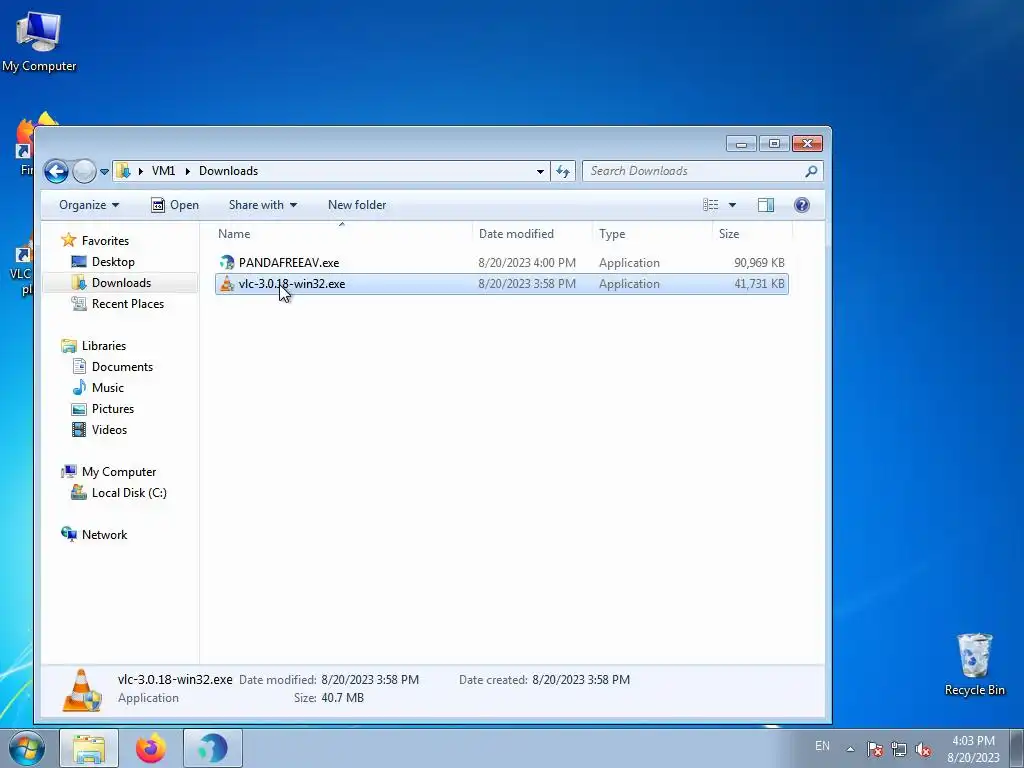The width and height of the screenshot is (1024, 768).
Task: Open the Music library
Action: (108, 387)
